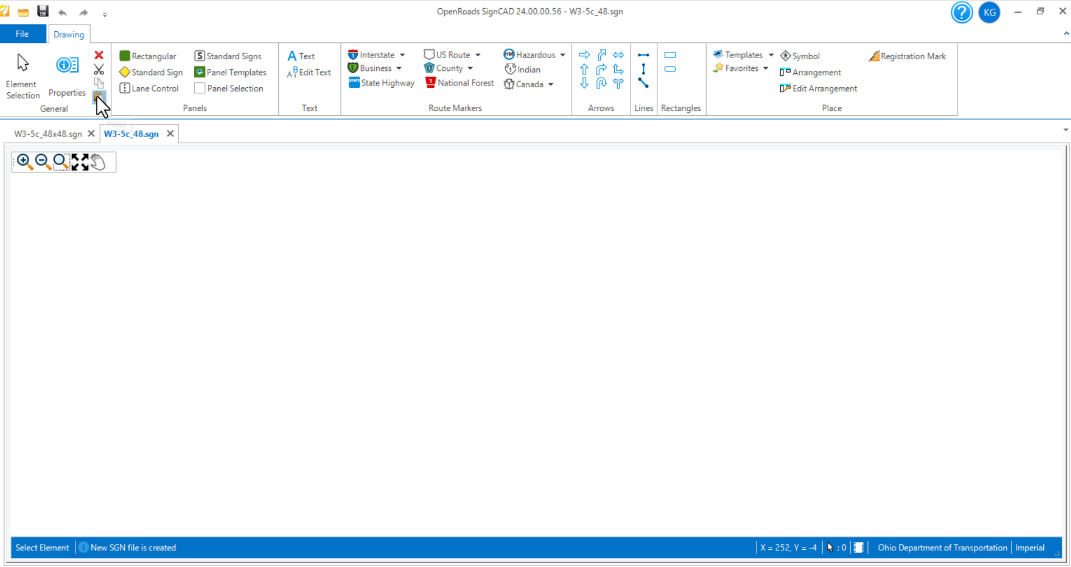Expand the County route dropdown
The height and width of the screenshot is (567, 1071).
point(470,68)
